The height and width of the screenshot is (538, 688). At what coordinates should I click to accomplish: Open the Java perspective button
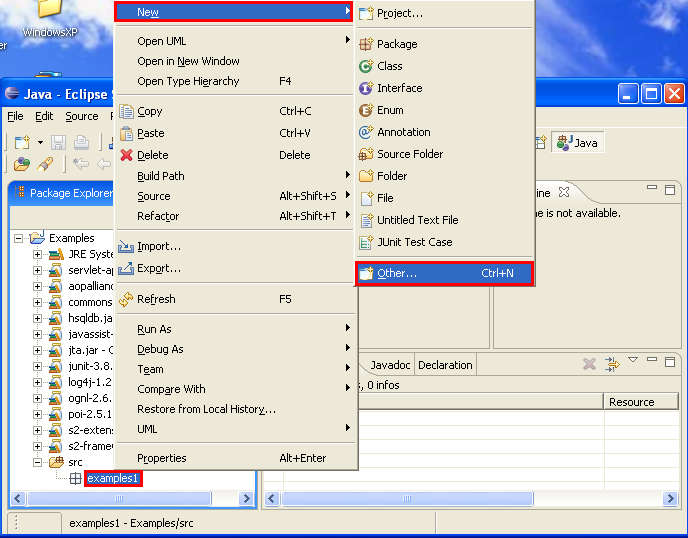point(578,143)
